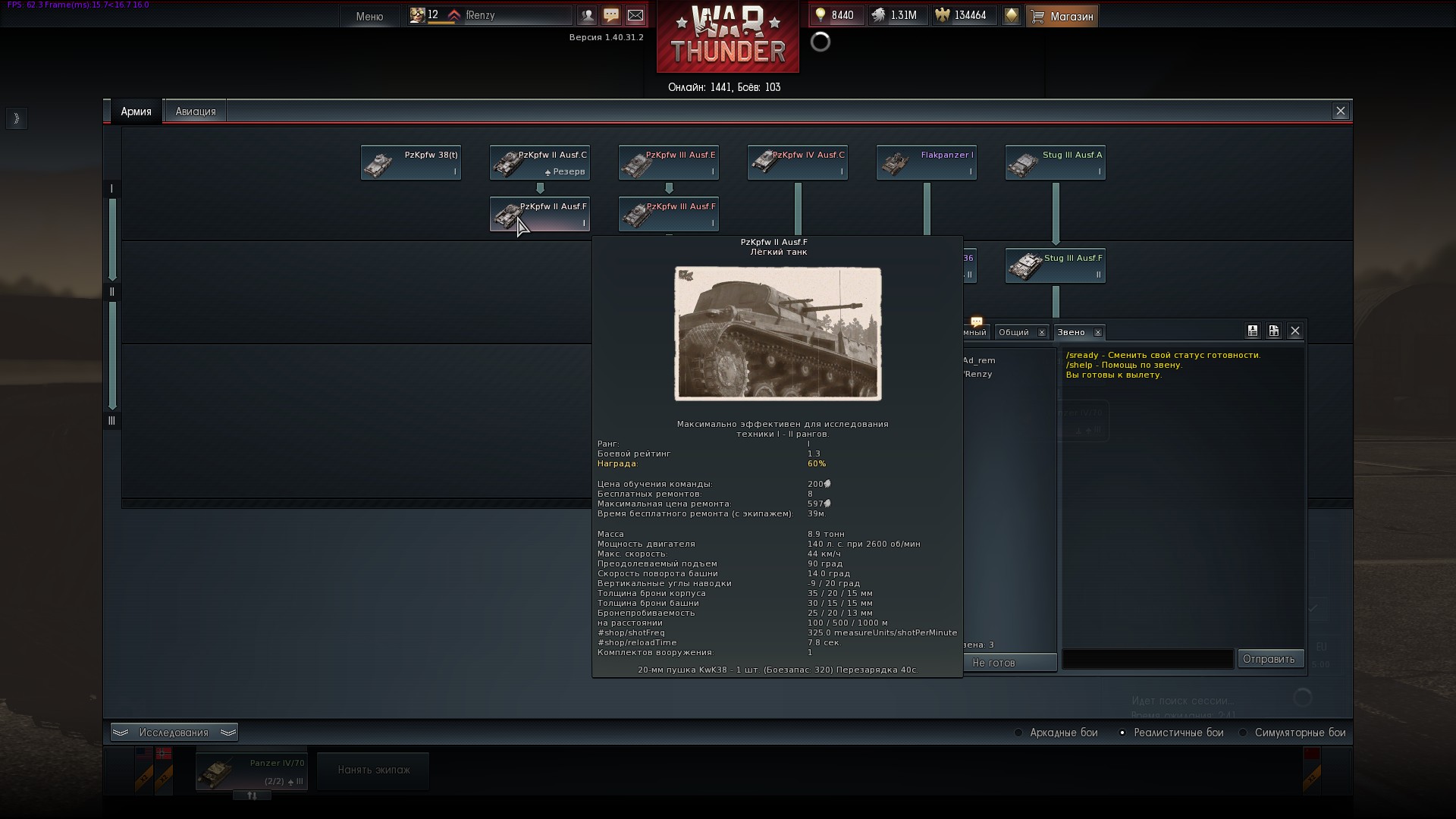Switch to the Авиация tab
This screenshot has height=819, width=1456.
point(196,111)
